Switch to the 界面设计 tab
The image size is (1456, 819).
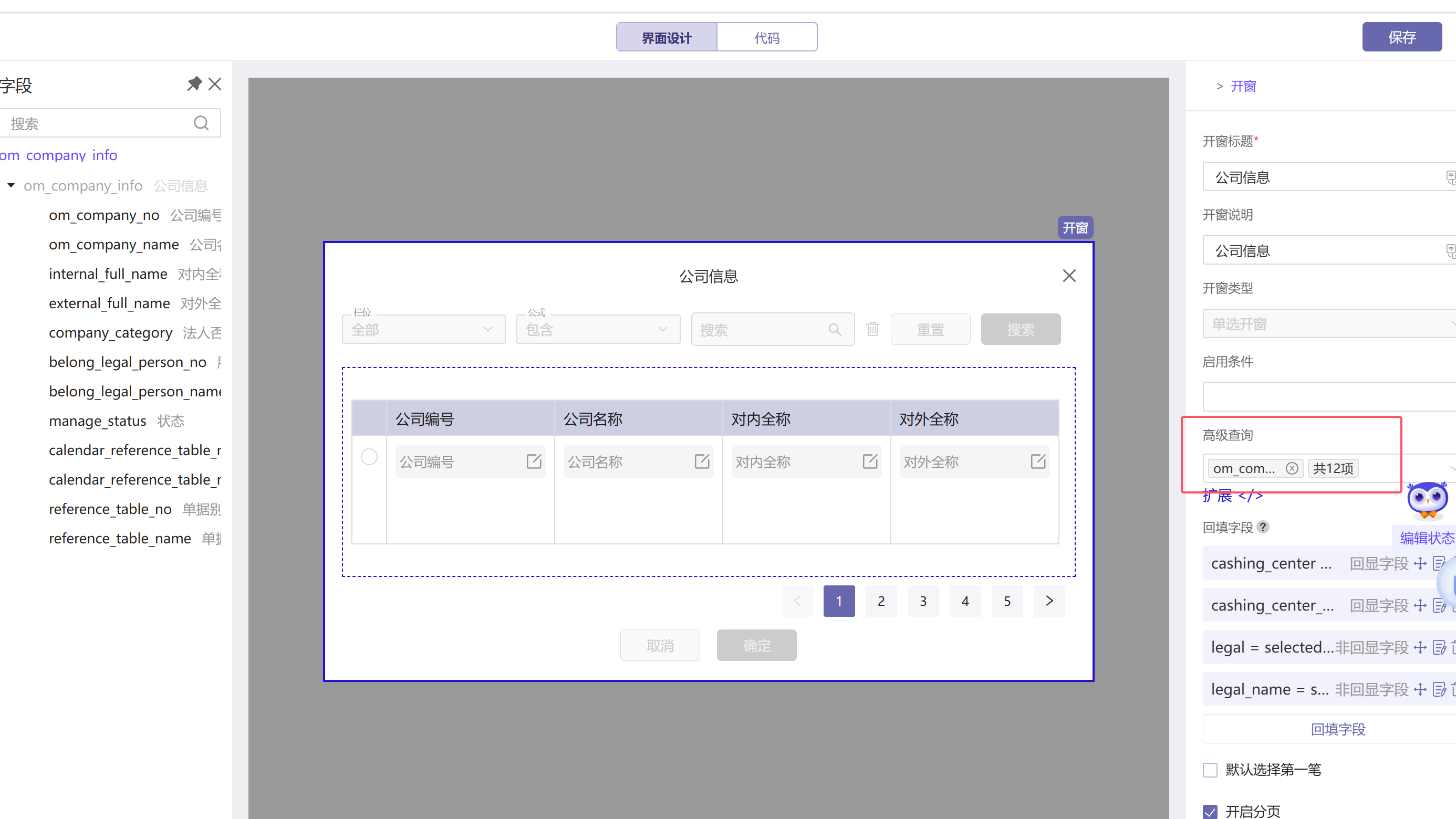coord(667,37)
